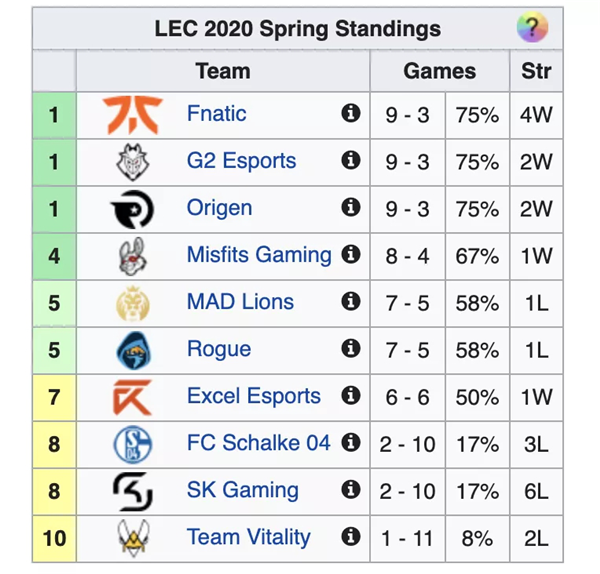Open the info icon next to Fnatic
Screen dimensions: 600x574
click(351, 113)
